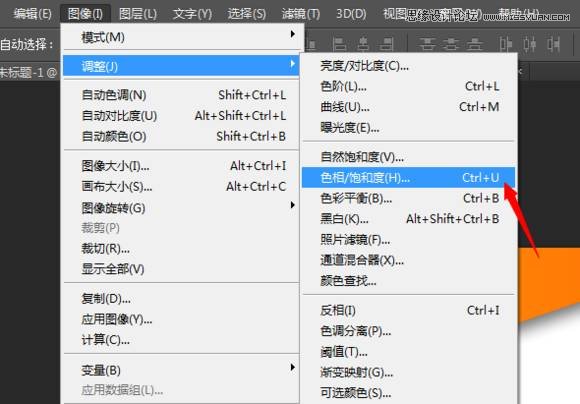Choose 自动对比度(U) menu item
This screenshot has height=404, width=580.
tap(181, 116)
